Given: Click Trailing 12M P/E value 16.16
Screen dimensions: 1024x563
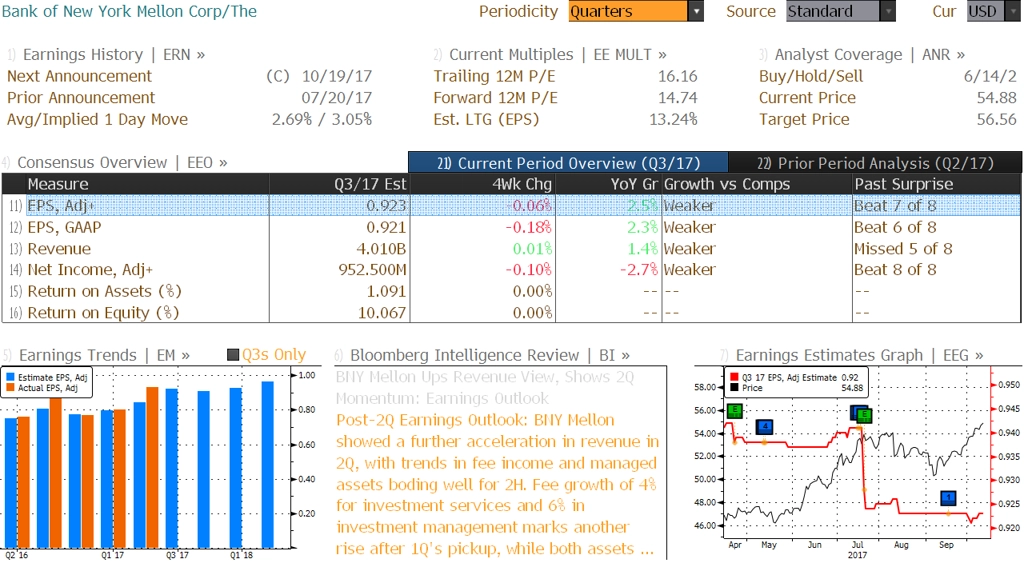Looking at the screenshot, I should [677, 76].
